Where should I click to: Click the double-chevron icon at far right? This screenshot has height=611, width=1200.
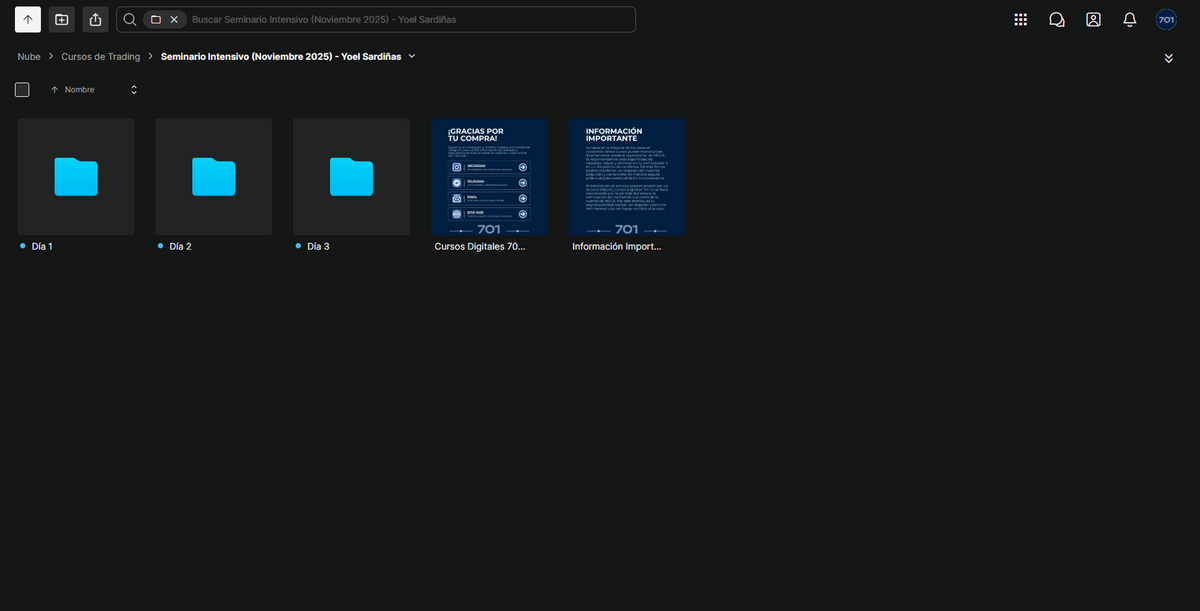point(1169,58)
